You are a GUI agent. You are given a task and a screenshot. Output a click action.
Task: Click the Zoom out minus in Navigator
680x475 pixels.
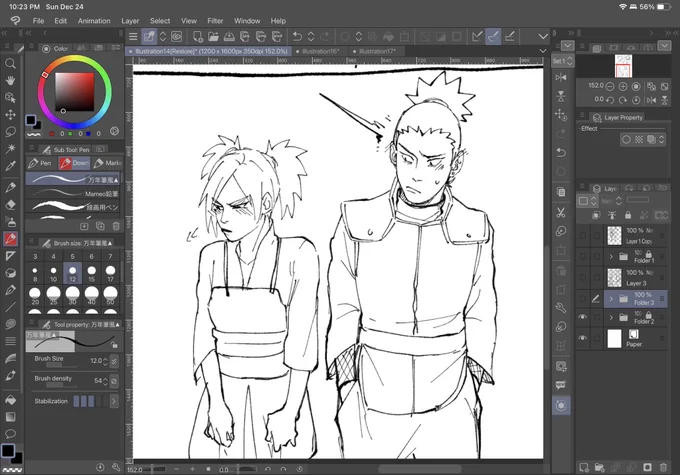coord(610,86)
